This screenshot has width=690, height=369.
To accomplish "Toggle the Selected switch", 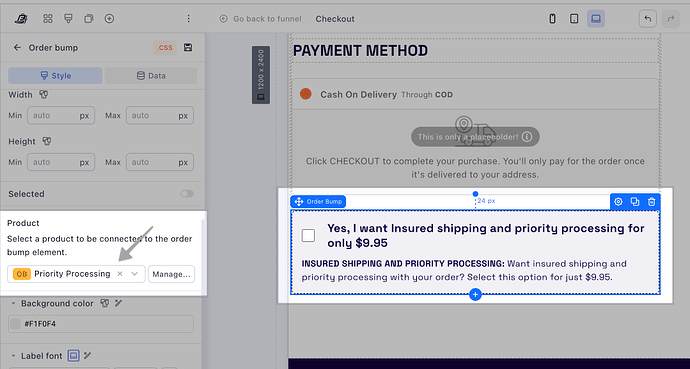I will (x=187, y=194).
